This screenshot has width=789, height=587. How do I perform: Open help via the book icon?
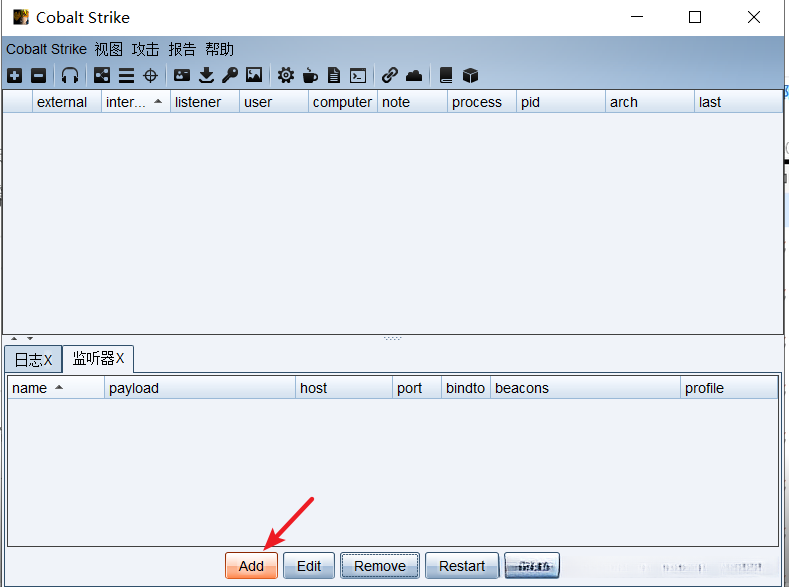point(446,75)
